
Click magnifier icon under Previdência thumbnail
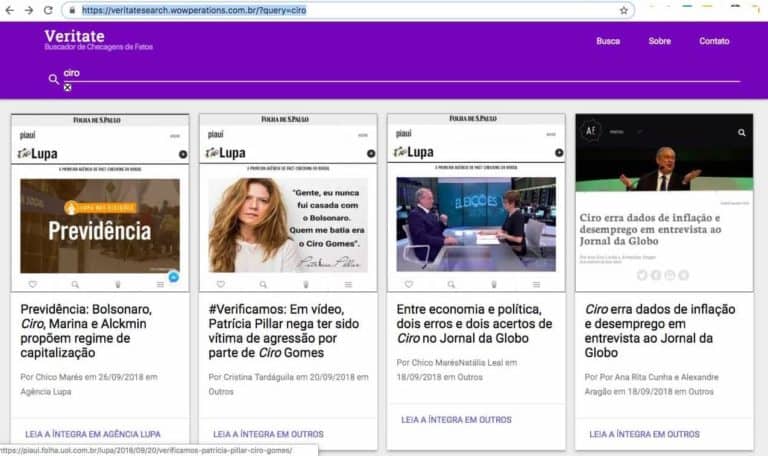pyautogui.click(x=75, y=284)
